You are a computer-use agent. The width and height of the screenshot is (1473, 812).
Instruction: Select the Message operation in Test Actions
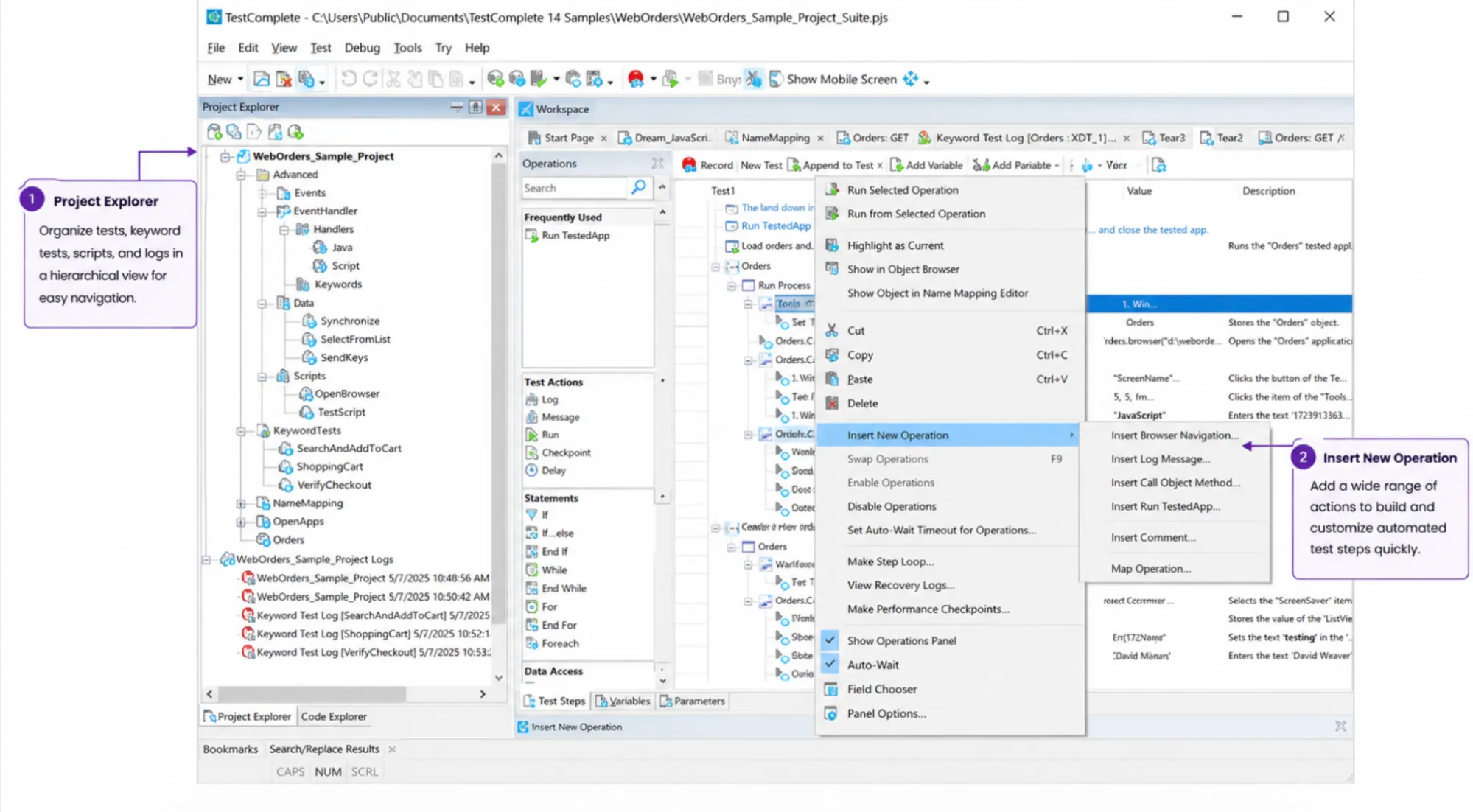click(560, 417)
